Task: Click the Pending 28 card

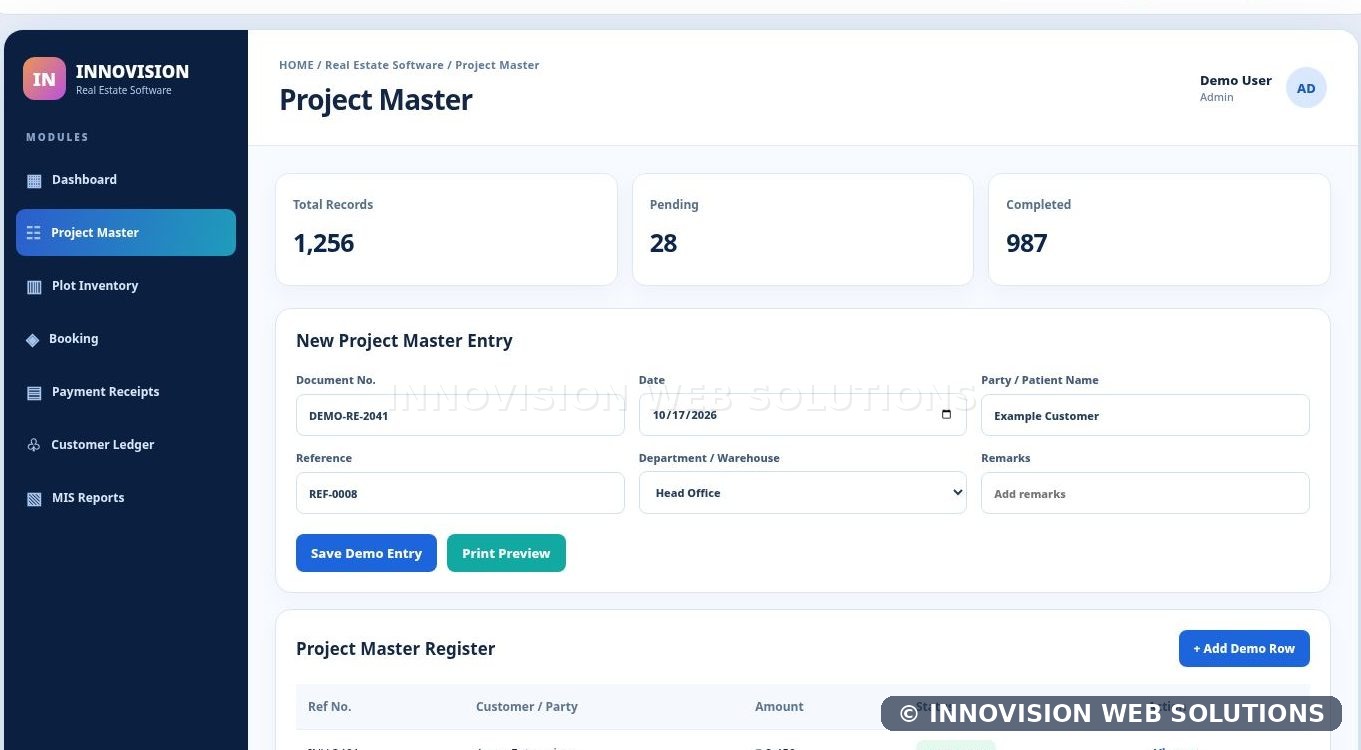Action: pos(803,230)
